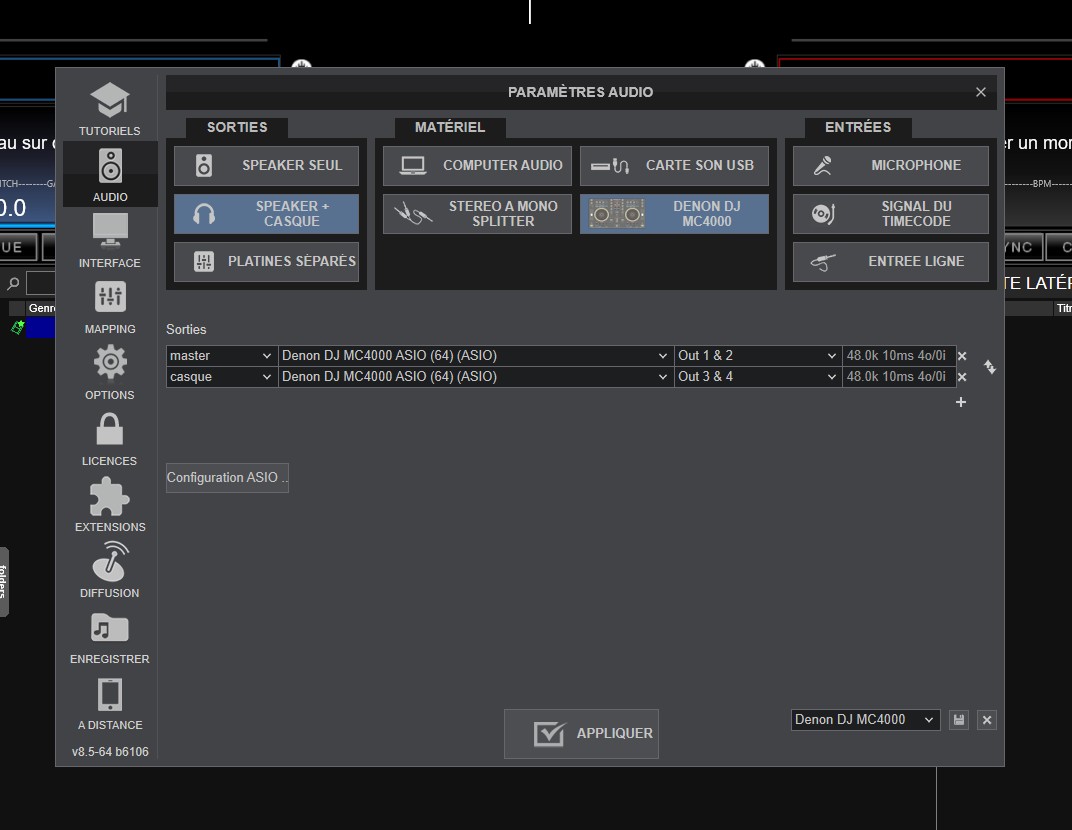Select the Audio settings section

click(x=110, y=175)
